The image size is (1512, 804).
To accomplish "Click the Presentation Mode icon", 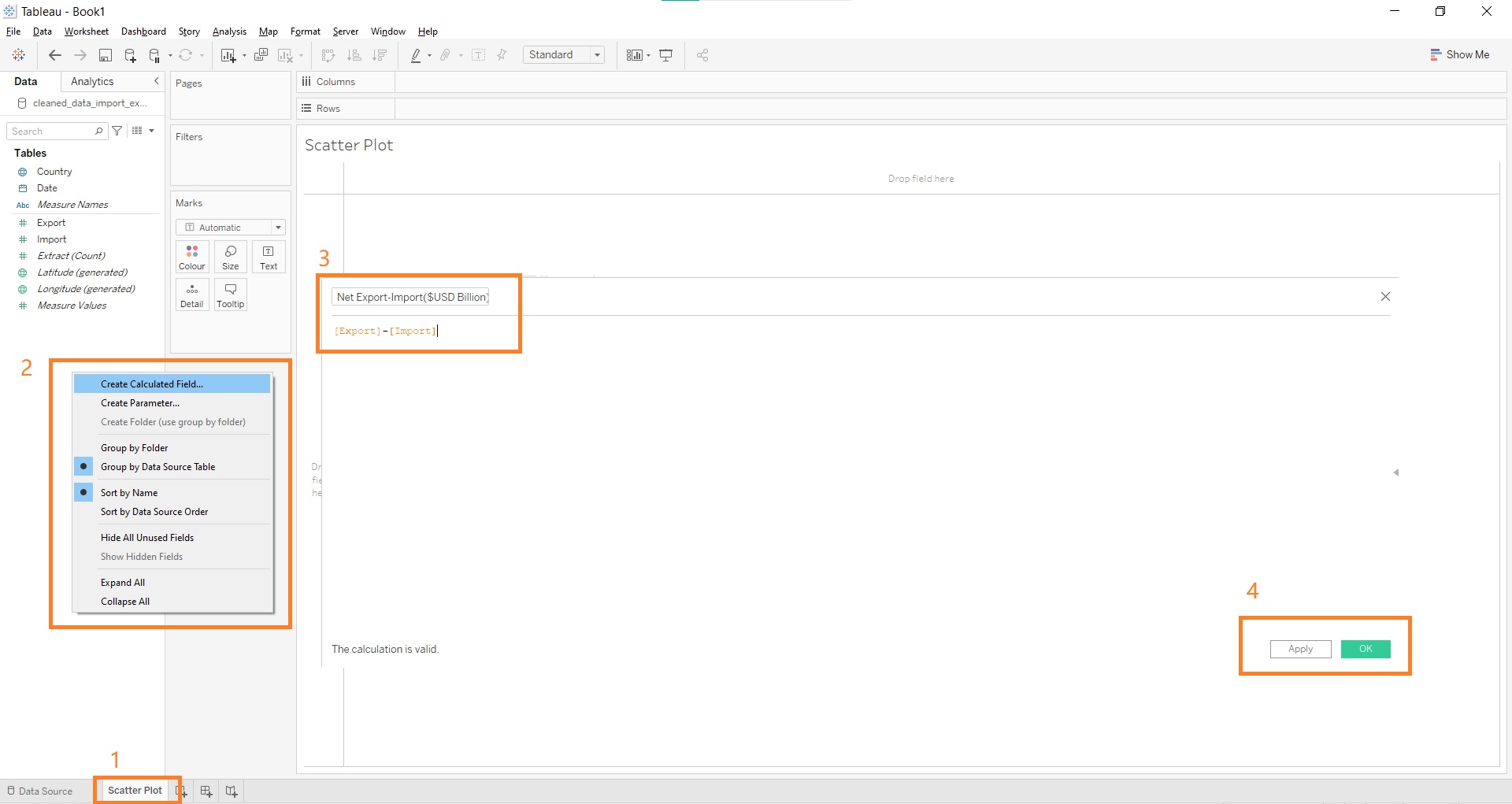I will 666,55.
